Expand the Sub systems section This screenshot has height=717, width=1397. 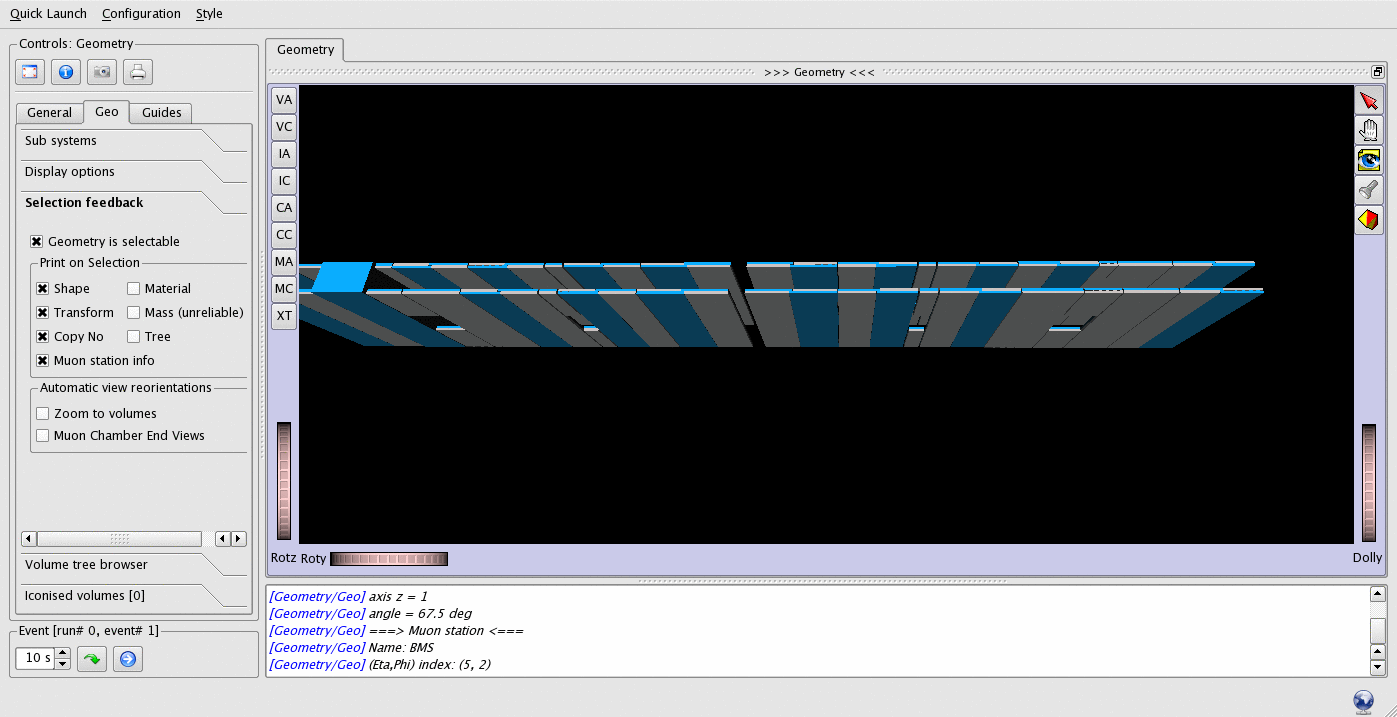pos(61,141)
